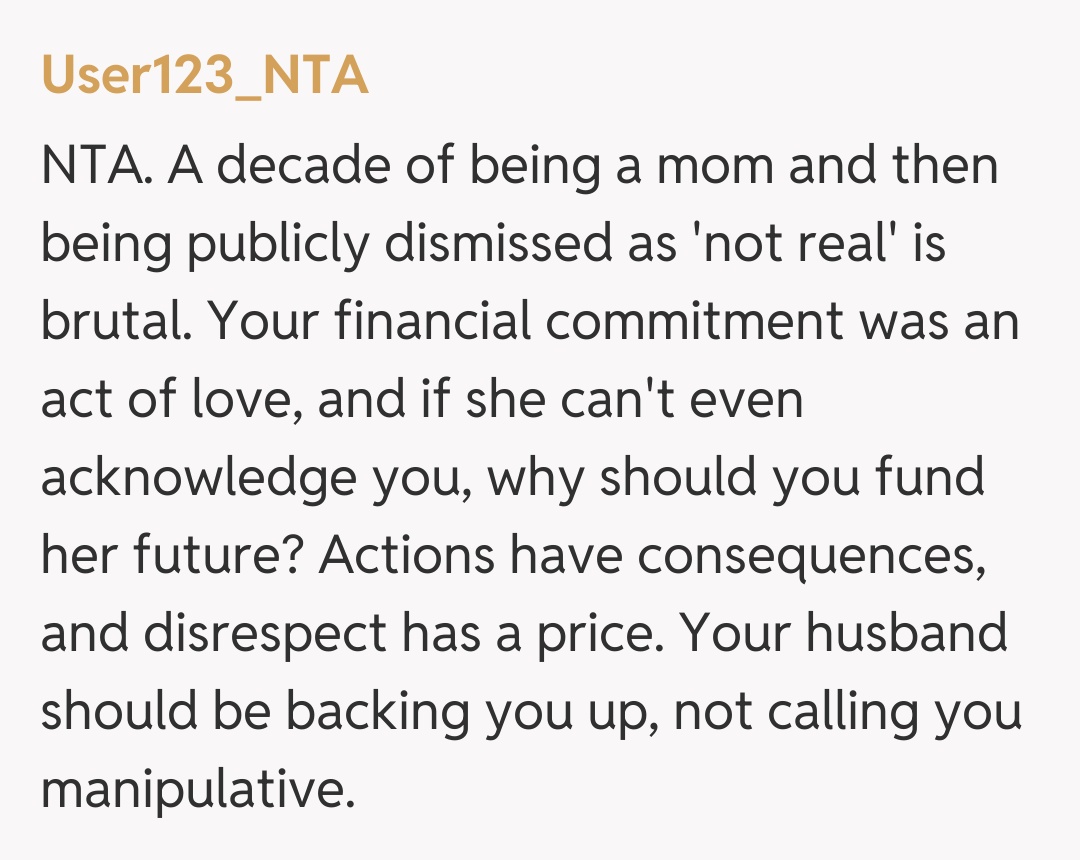This screenshot has width=1080, height=860.
Task: Click the word 'fund' in the comment
Action: 930,478
